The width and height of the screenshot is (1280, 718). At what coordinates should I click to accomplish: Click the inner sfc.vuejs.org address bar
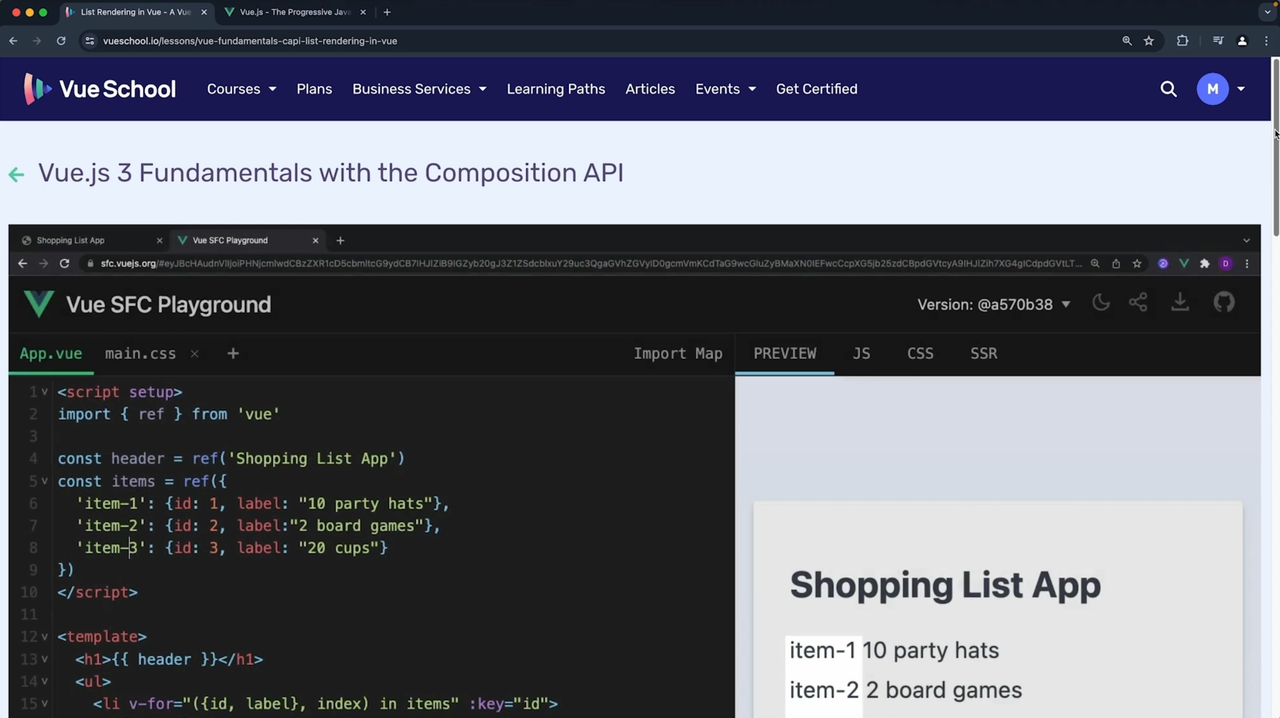tap(590, 263)
